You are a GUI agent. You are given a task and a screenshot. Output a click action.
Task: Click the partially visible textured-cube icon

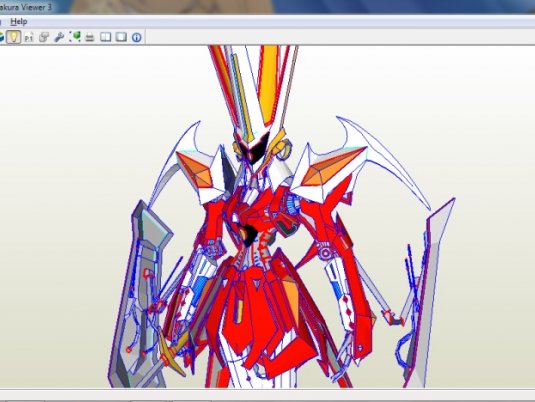click(x=2, y=37)
